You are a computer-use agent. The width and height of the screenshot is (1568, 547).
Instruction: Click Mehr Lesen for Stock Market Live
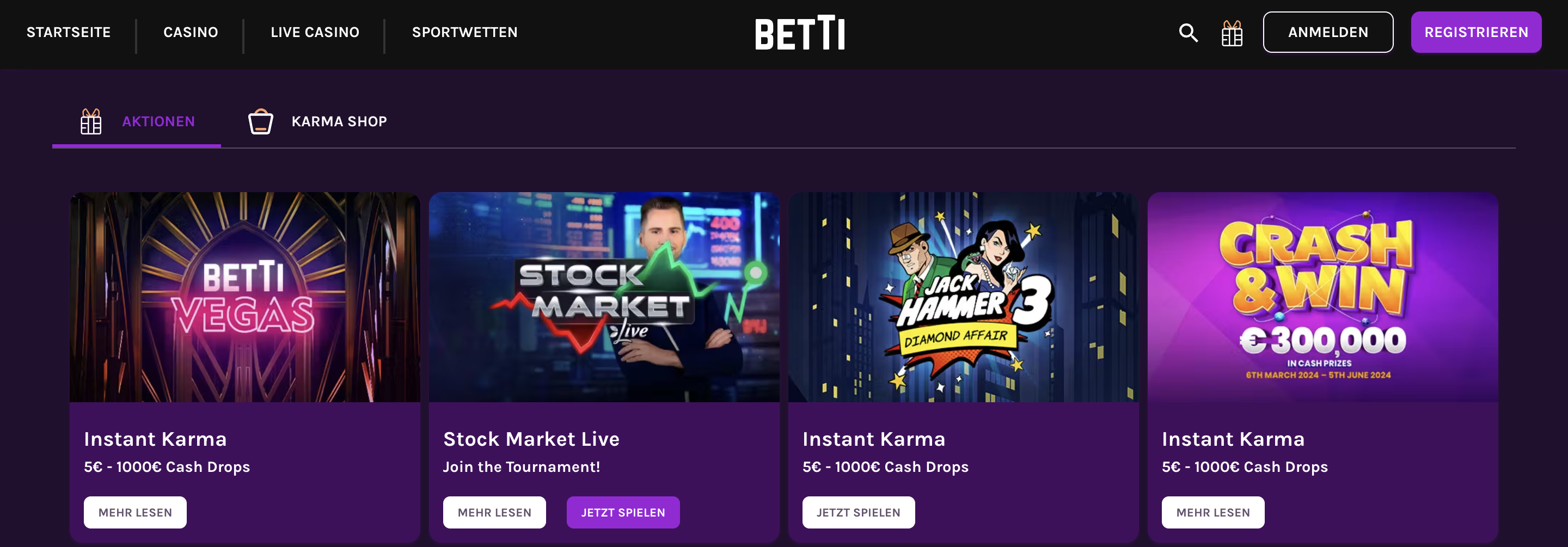coord(494,512)
